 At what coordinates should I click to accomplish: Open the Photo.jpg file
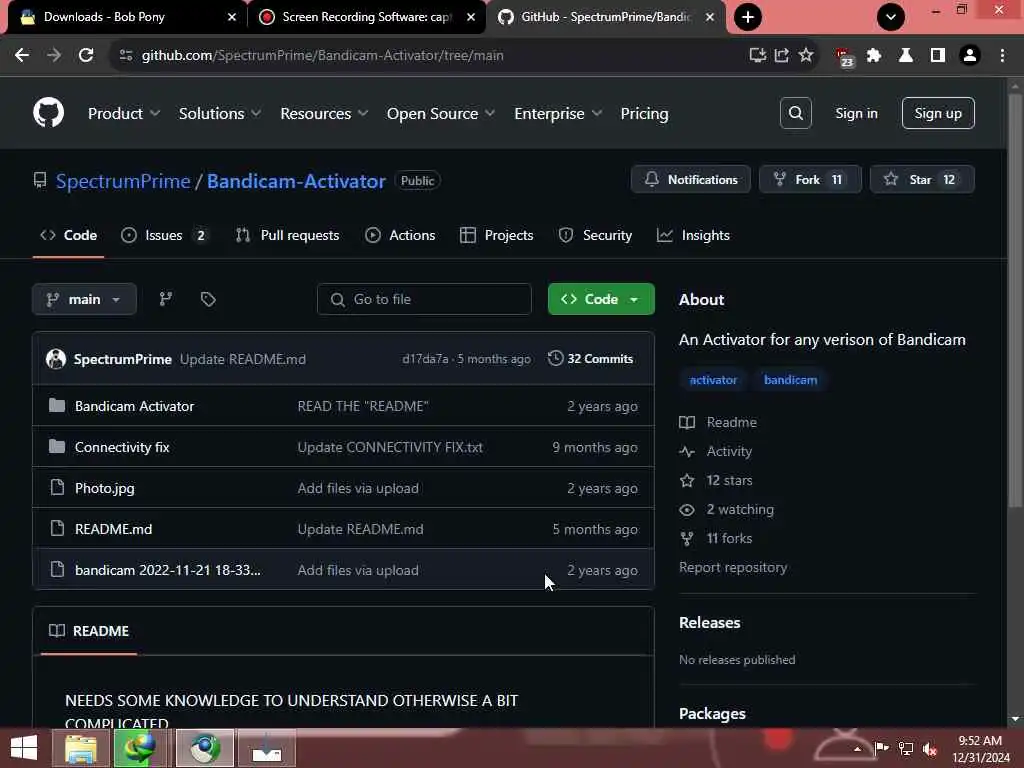[104, 488]
